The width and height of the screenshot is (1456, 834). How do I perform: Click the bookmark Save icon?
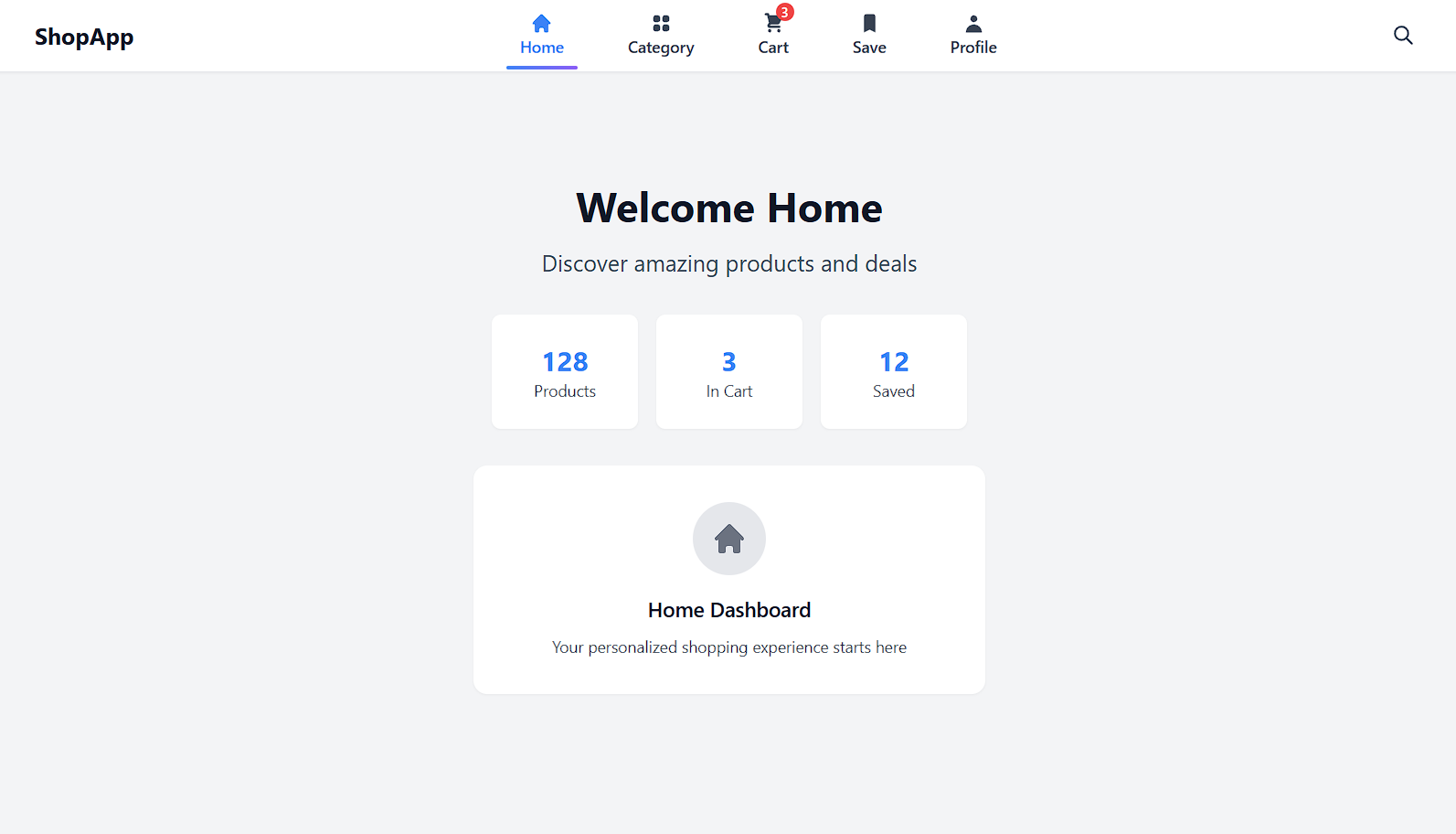pos(869,24)
